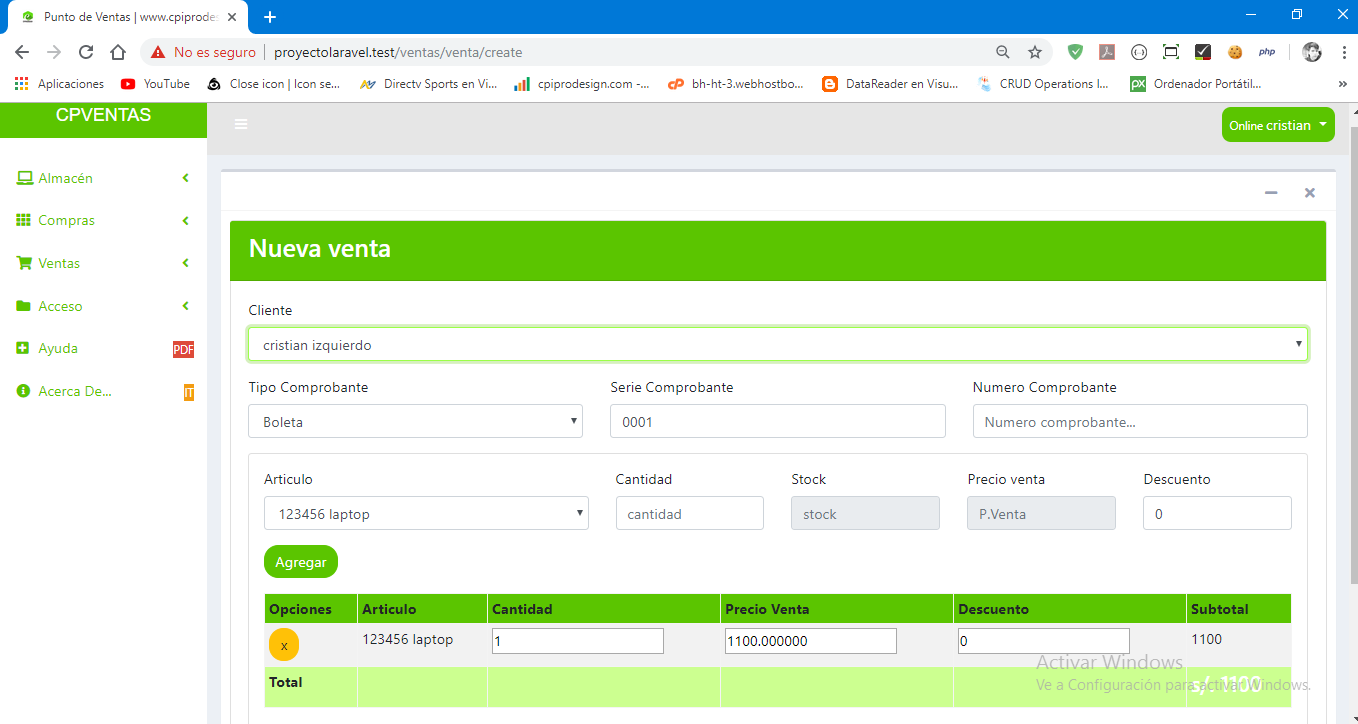
Task: Click the Agregar button
Action: [301, 562]
